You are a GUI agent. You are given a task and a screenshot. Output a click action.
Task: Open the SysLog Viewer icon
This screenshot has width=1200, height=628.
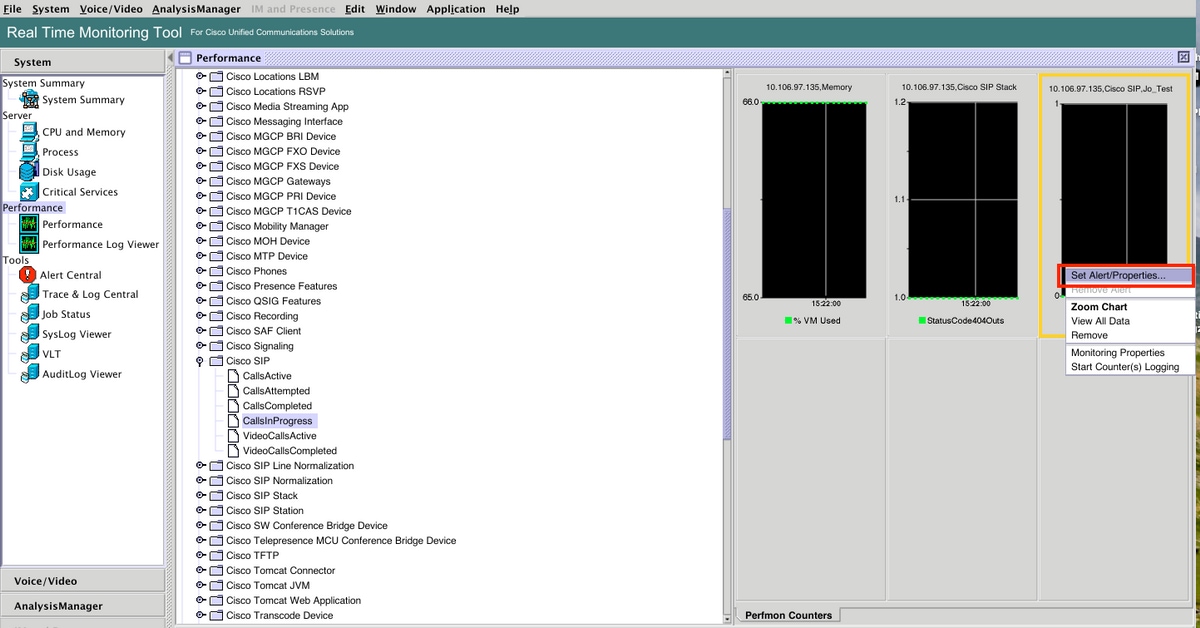coord(29,334)
